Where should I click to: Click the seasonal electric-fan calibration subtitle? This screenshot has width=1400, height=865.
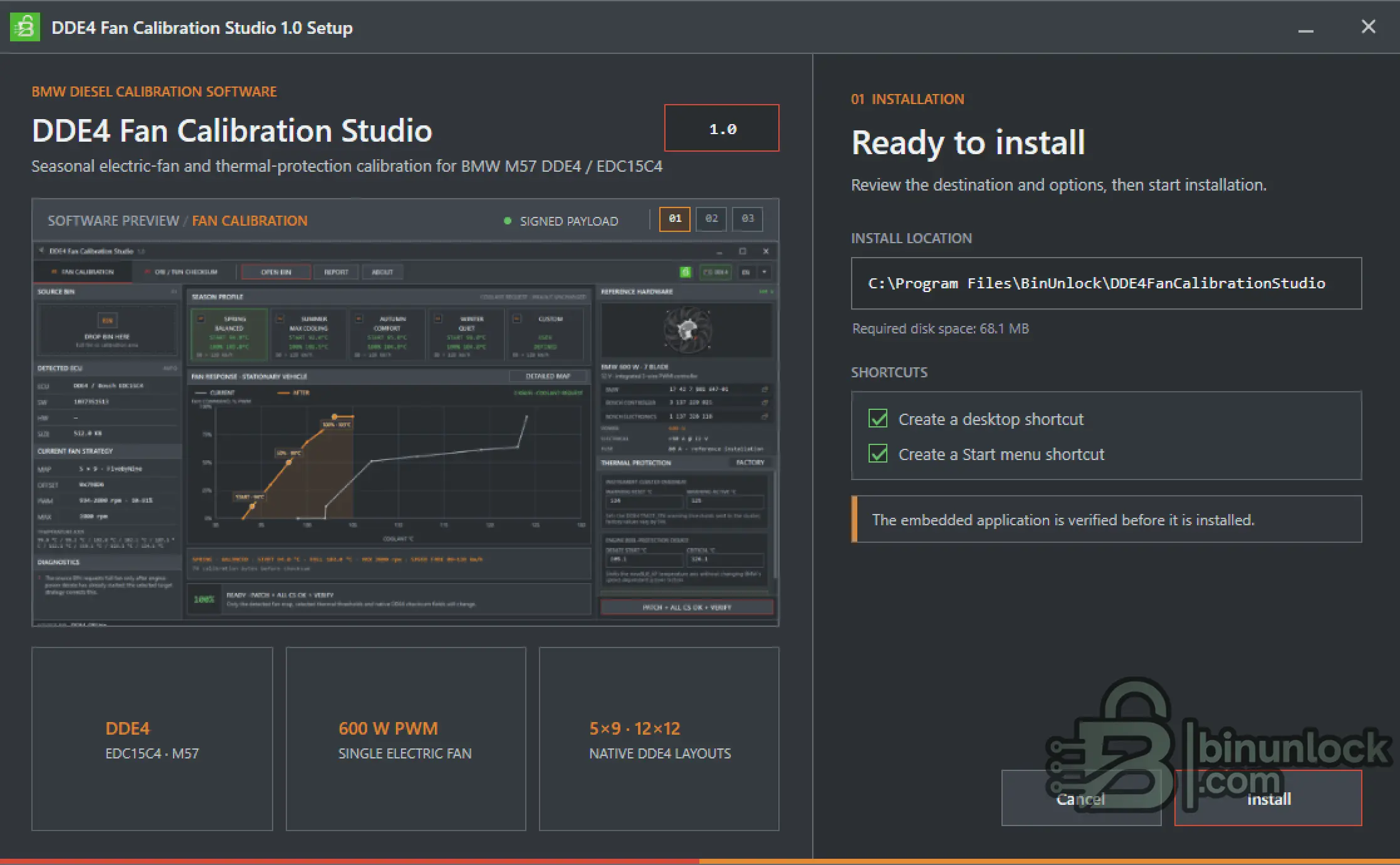[x=347, y=166]
